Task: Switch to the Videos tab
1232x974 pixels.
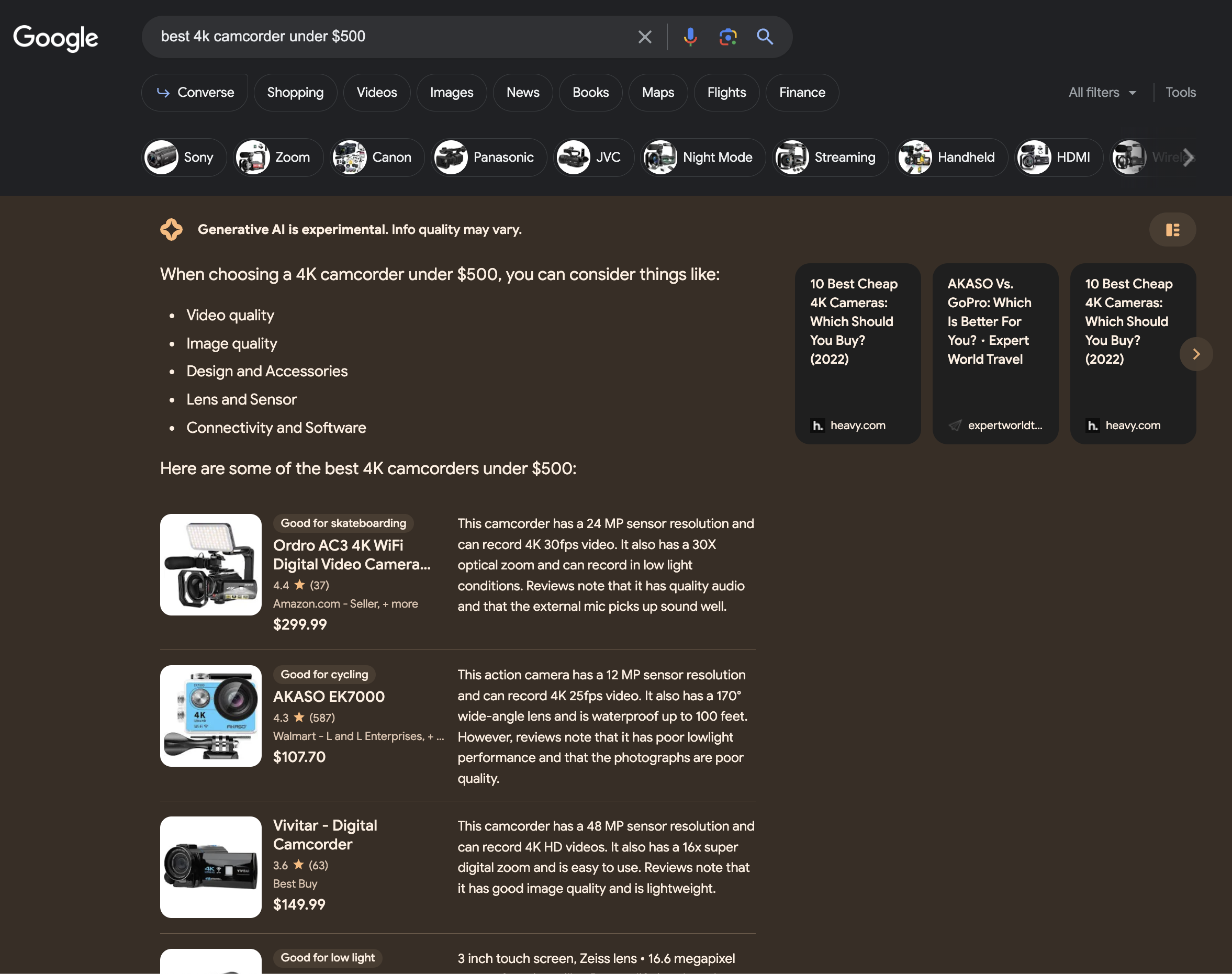Action: coord(376,93)
